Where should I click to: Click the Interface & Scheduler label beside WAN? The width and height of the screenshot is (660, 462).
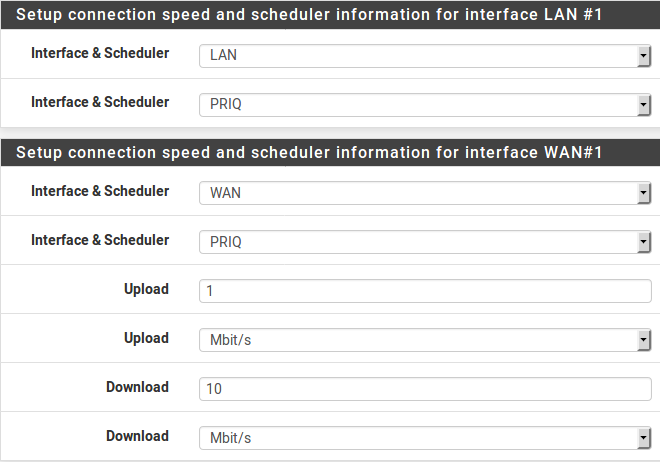(100, 191)
